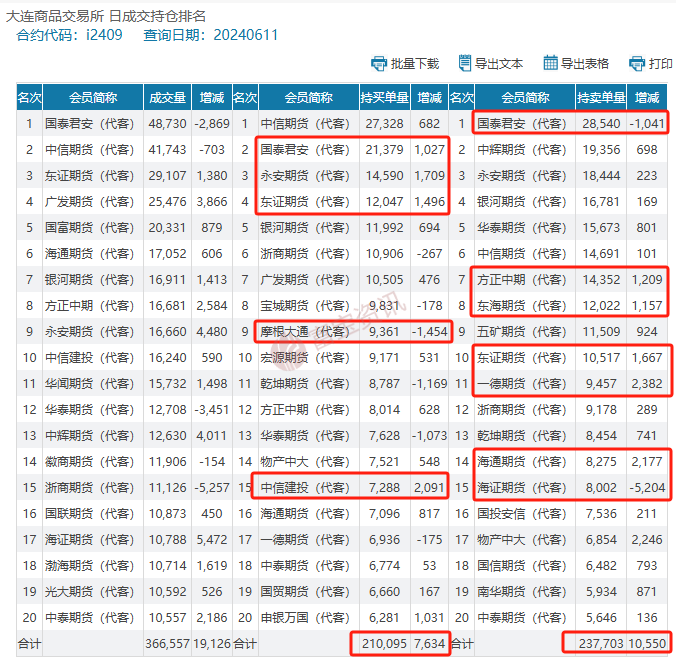Screen dimensions: 676x661
Task: Open the 导出表格 link
Action: click(585, 64)
